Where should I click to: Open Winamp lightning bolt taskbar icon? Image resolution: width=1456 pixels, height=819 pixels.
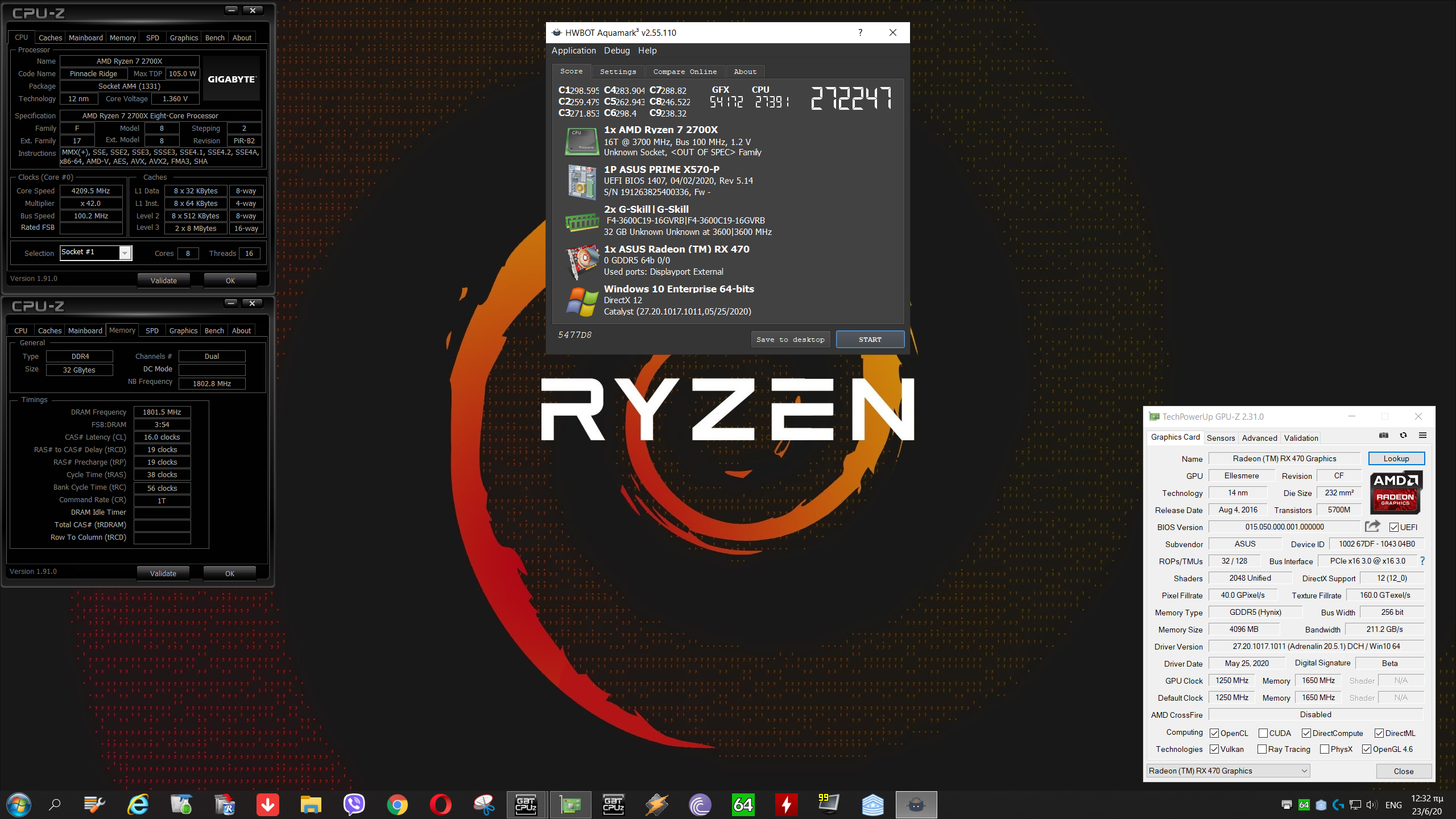click(656, 804)
